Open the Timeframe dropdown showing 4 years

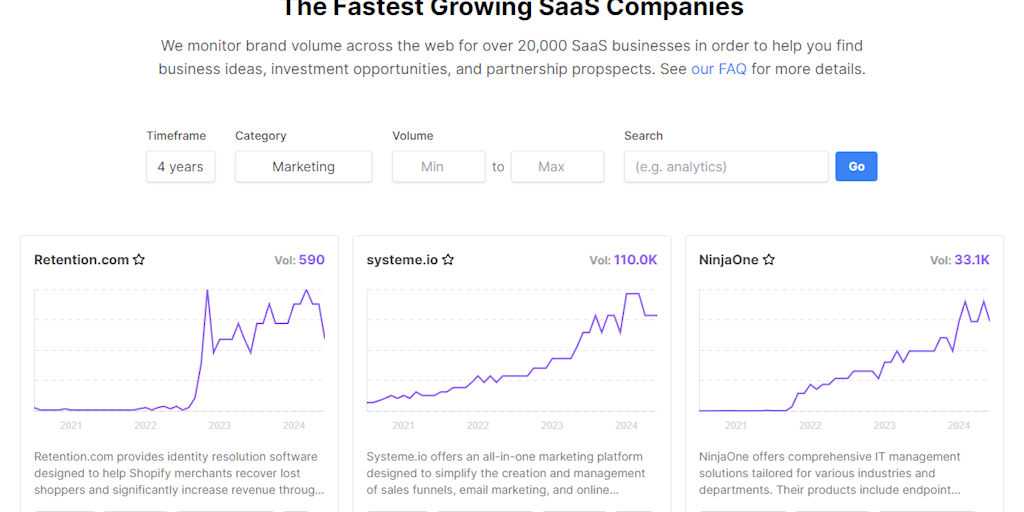pos(180,167)
